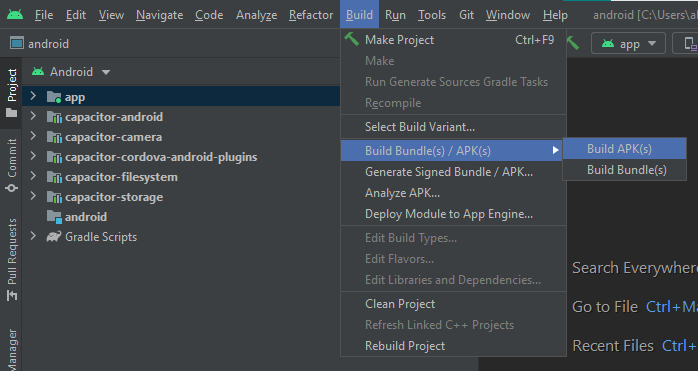The image size is (698, 371).
Task: Open the Commit tool window
Action: click(x=12, y=165)
